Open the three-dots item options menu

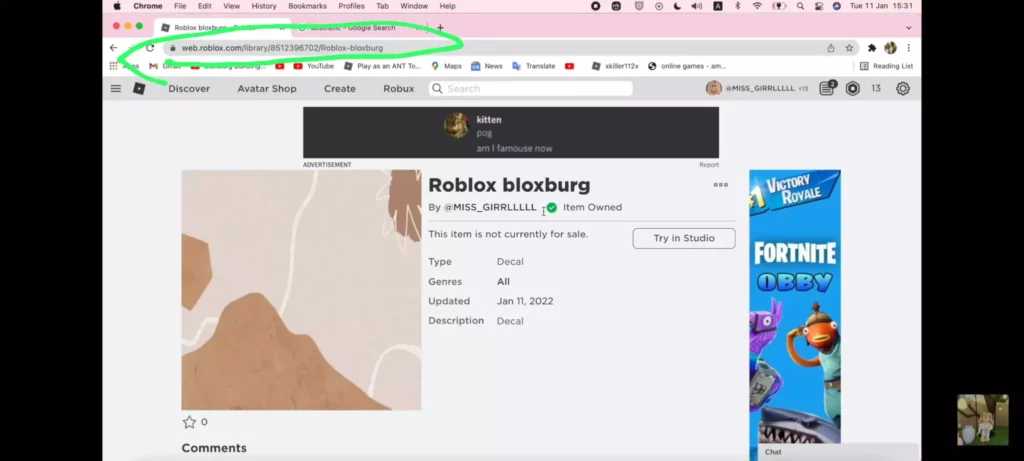(720, 185)
